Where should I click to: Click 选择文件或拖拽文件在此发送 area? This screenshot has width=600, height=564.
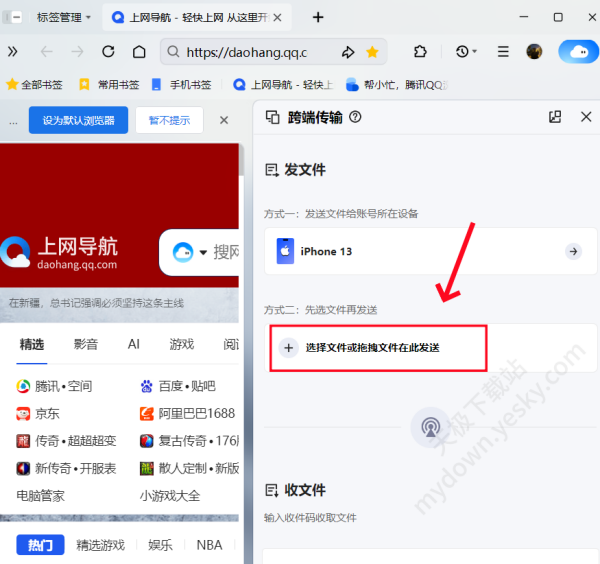click(x=376, y=347)
